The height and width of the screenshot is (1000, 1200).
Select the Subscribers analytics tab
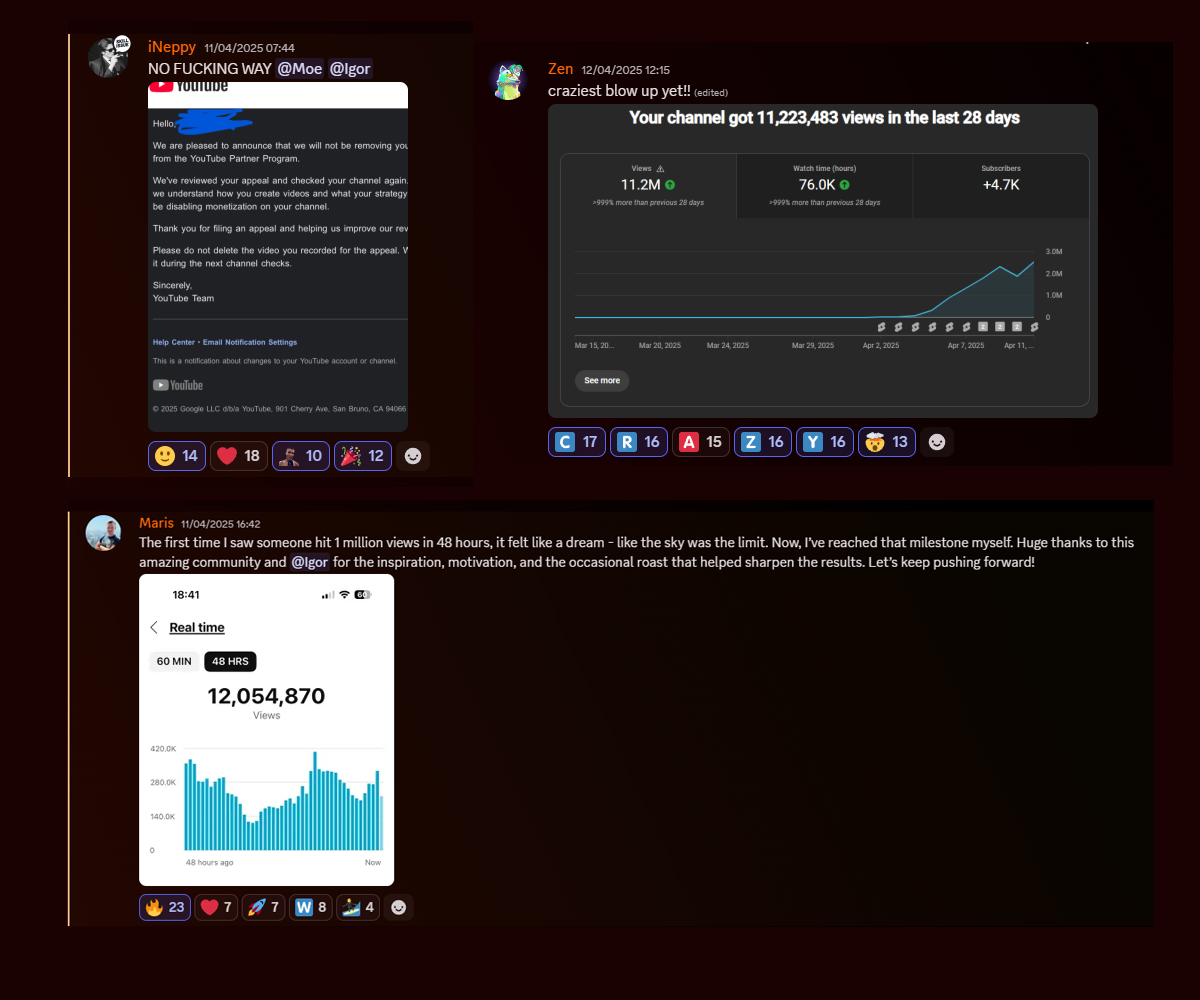[x=1000, y=185]
